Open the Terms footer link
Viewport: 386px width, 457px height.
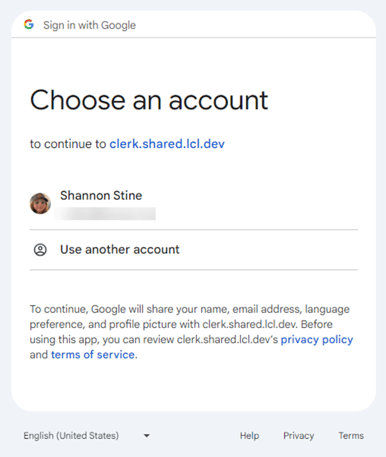tap(351, 436)
